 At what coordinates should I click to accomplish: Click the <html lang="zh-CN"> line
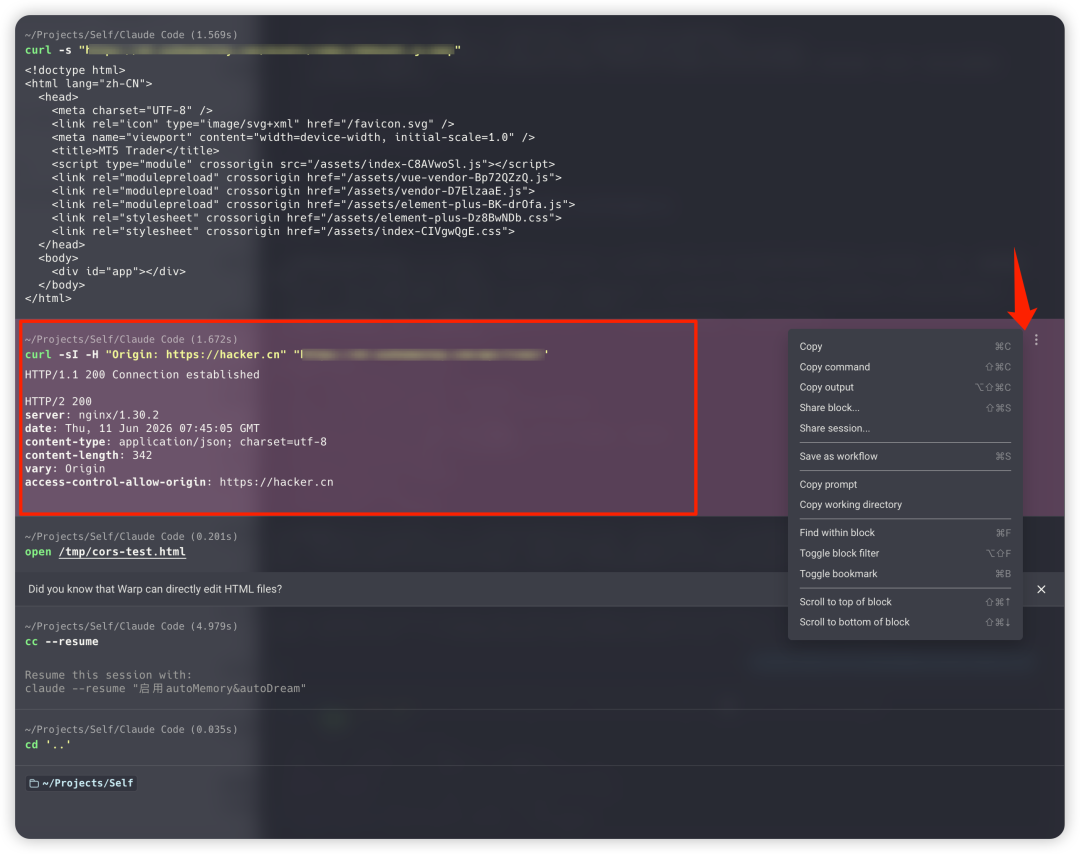(x=88, y=83)
